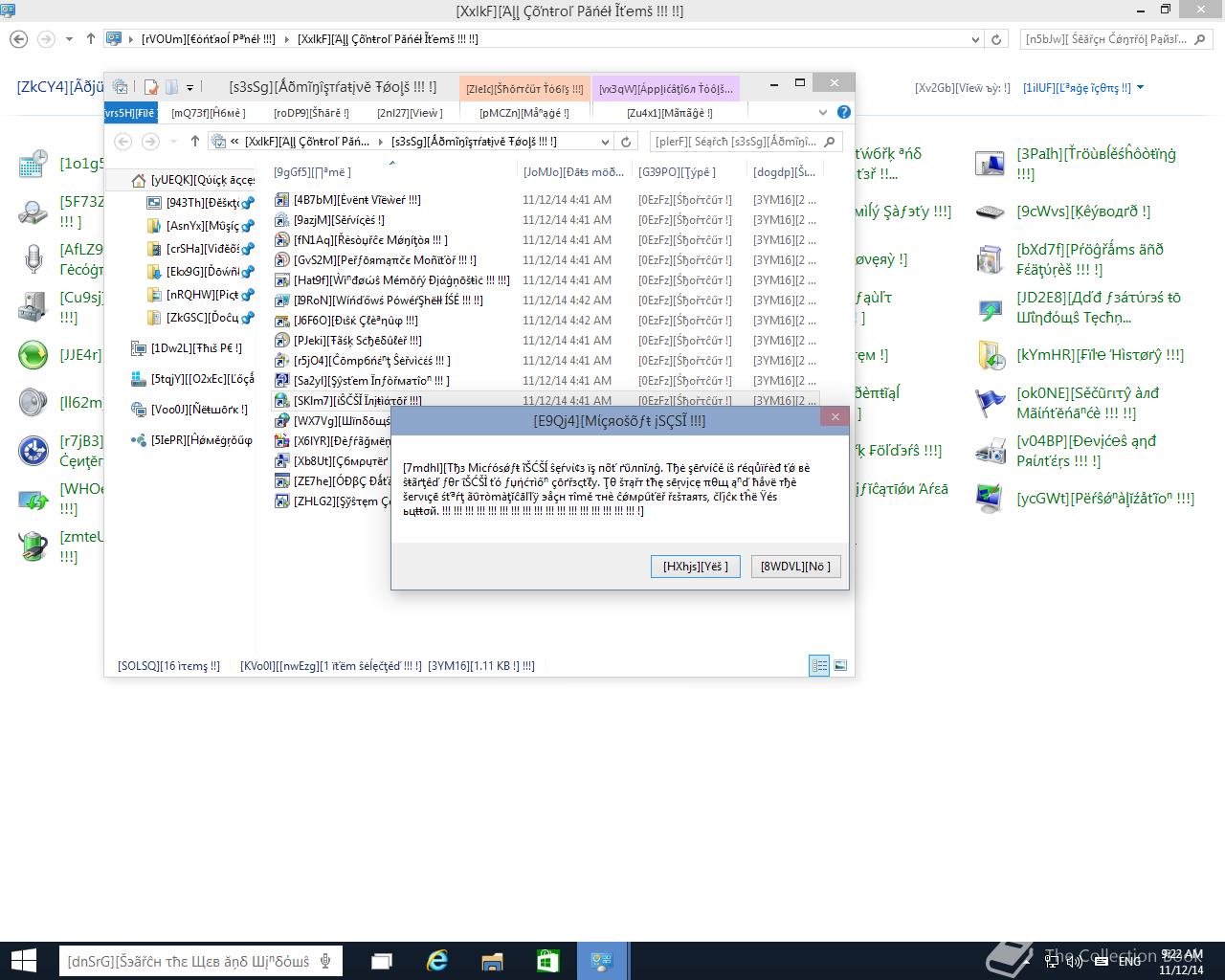Open Administrative Tools address bar history dropdown
Image resolution: width=1225 pixels, height=980 pixels.
click(605, 142)
